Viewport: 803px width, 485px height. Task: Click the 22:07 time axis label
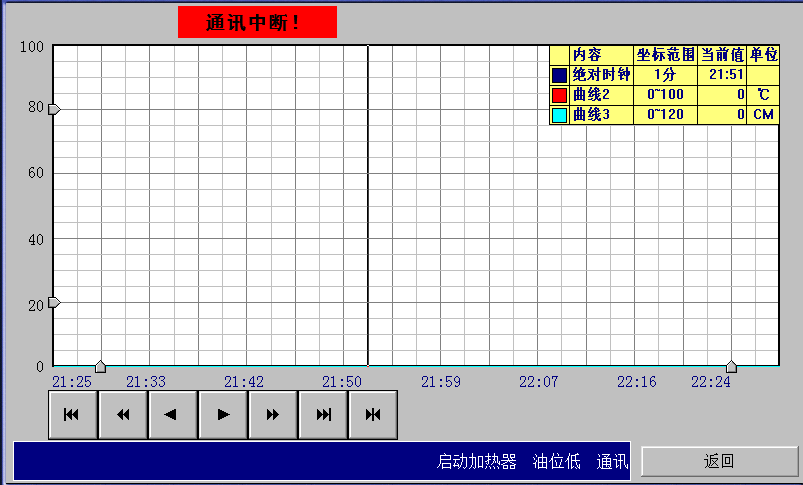coord(539,382)
